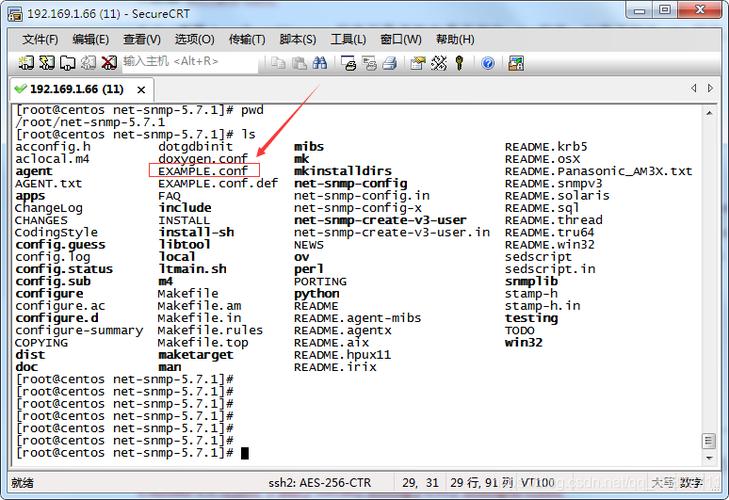729x500 pixels.
Task: Open the 查看(V) menu
Action: click(142, 40)
